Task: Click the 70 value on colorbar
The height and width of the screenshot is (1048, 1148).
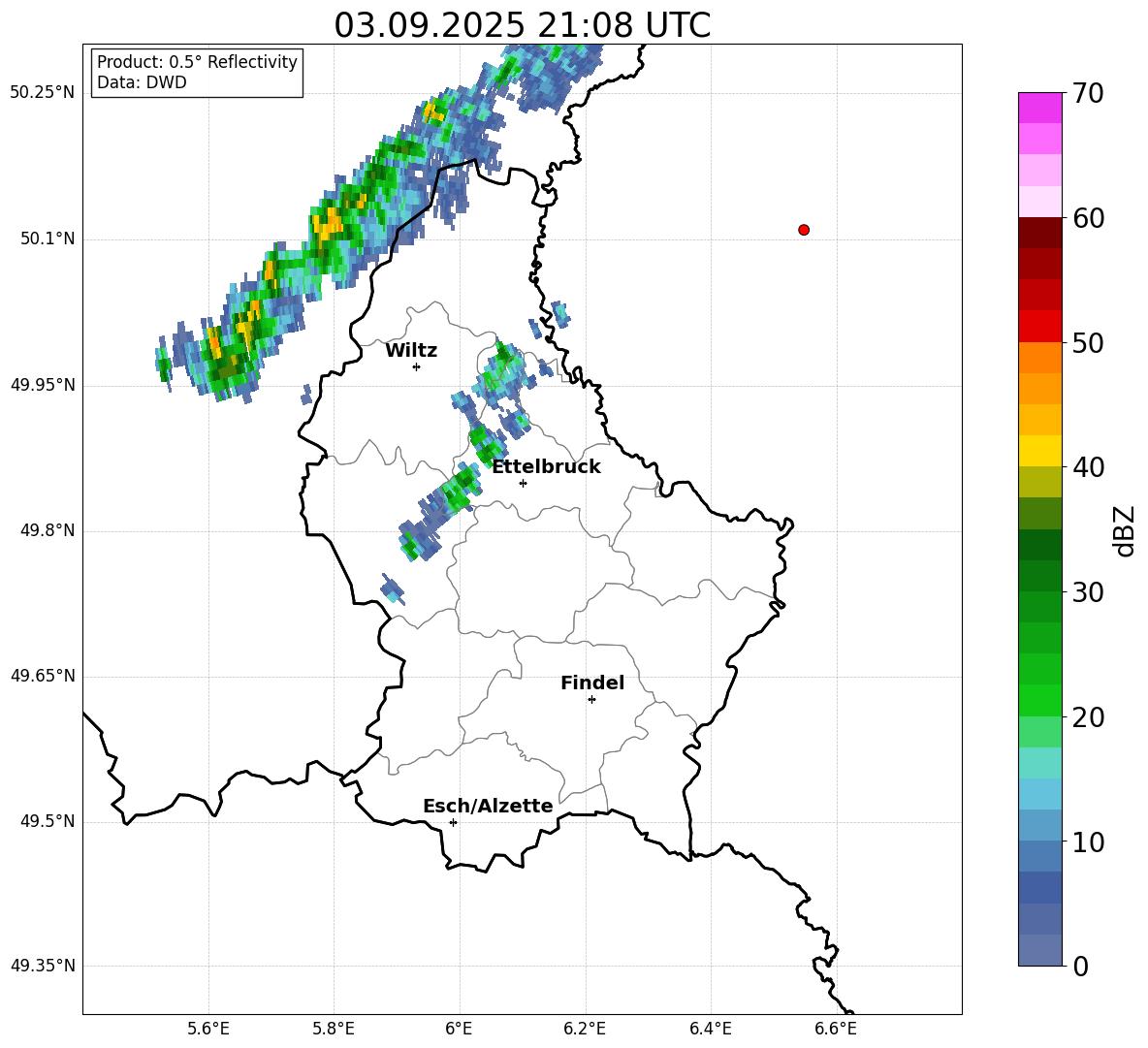Action: click(x=1088, y=94)
